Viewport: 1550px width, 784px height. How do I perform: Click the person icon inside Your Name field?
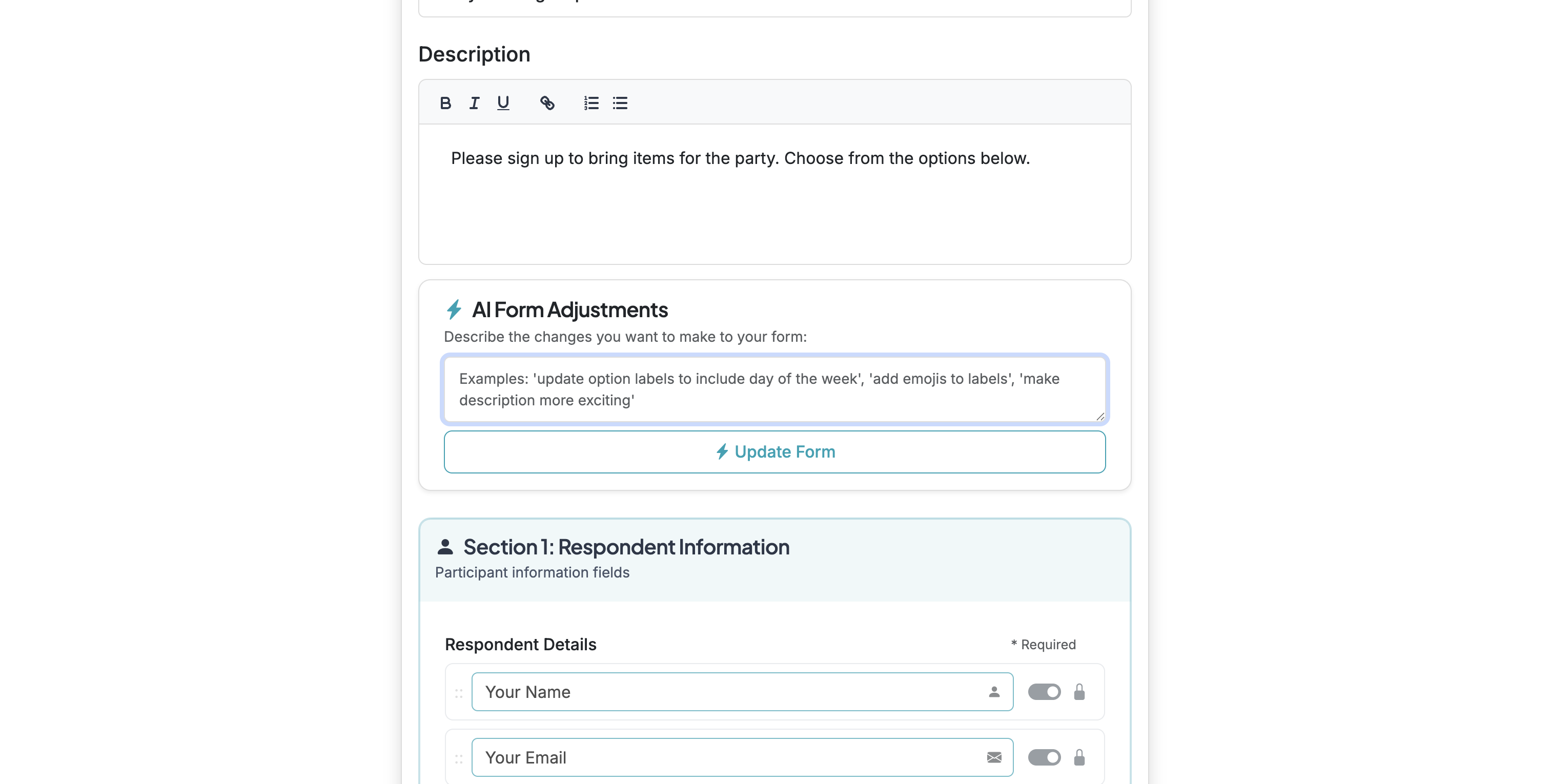(x=994, y=691)
